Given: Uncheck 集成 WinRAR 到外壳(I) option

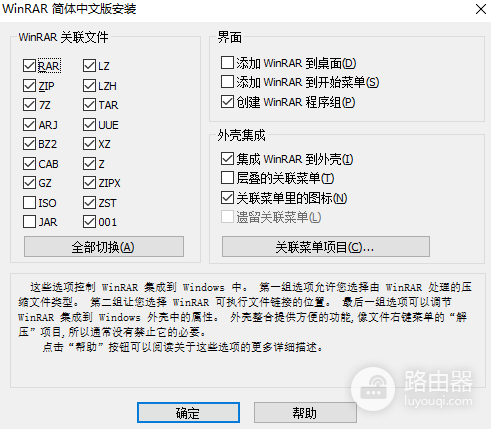Looking at the screenshot, I should coord(227,159).
